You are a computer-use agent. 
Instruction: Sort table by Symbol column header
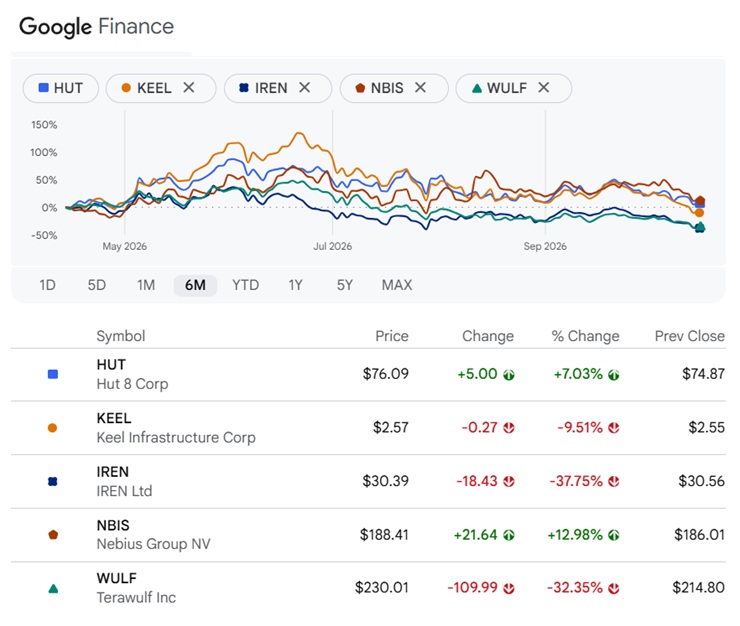[121, 336]
